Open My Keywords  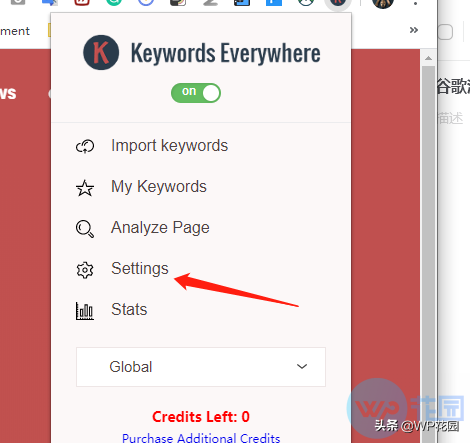tap(159, 187)
